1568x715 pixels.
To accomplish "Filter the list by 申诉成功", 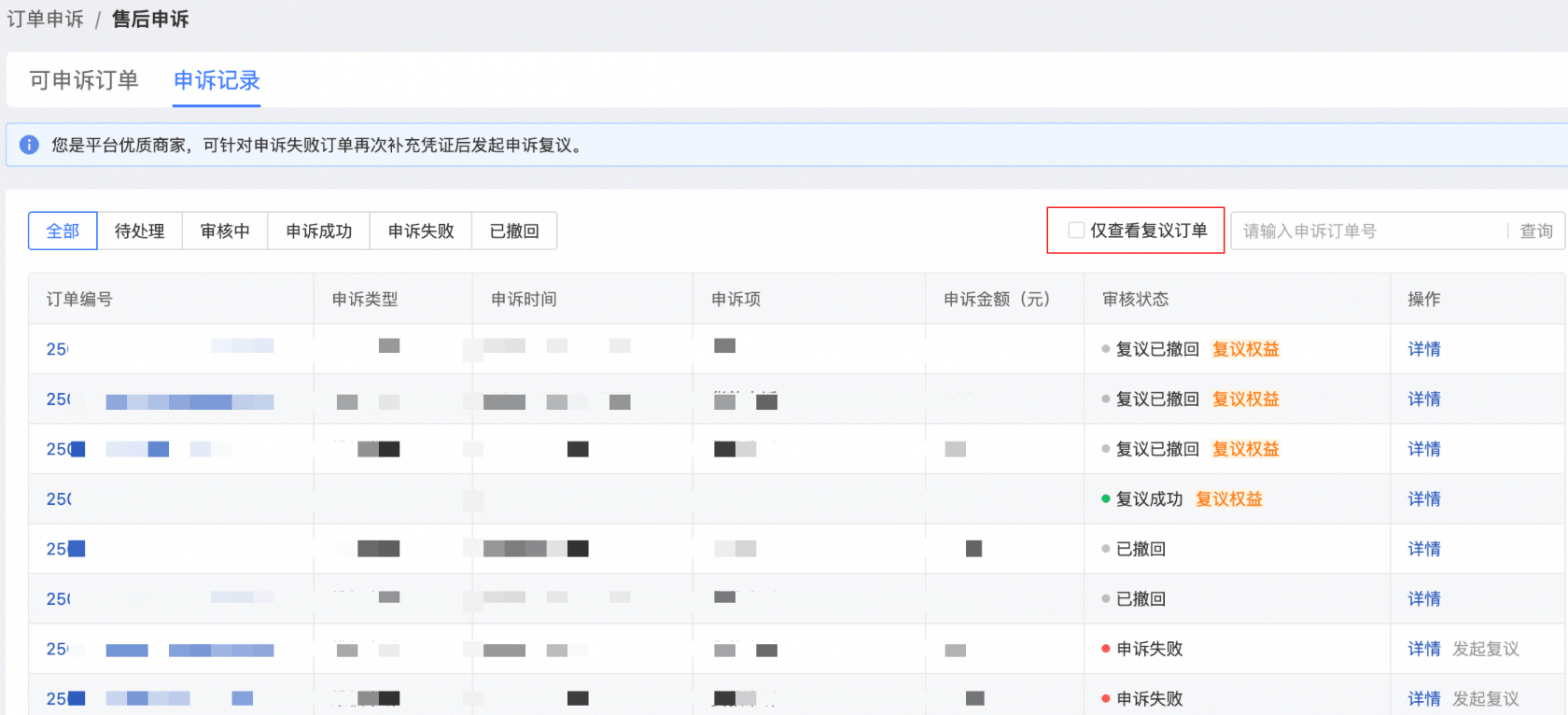I will [318, 231].
